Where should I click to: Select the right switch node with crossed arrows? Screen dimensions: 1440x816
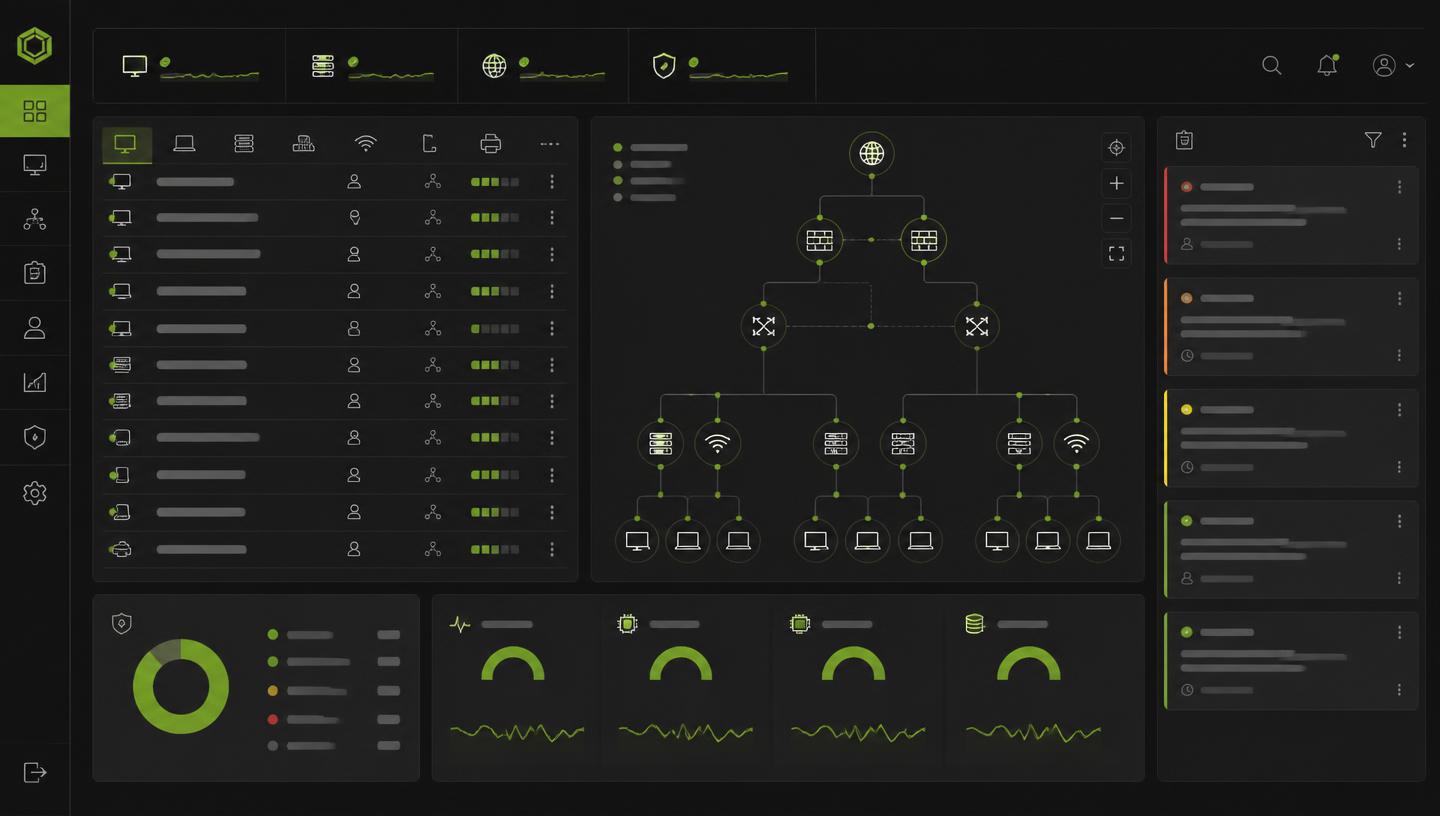(977, 326)
